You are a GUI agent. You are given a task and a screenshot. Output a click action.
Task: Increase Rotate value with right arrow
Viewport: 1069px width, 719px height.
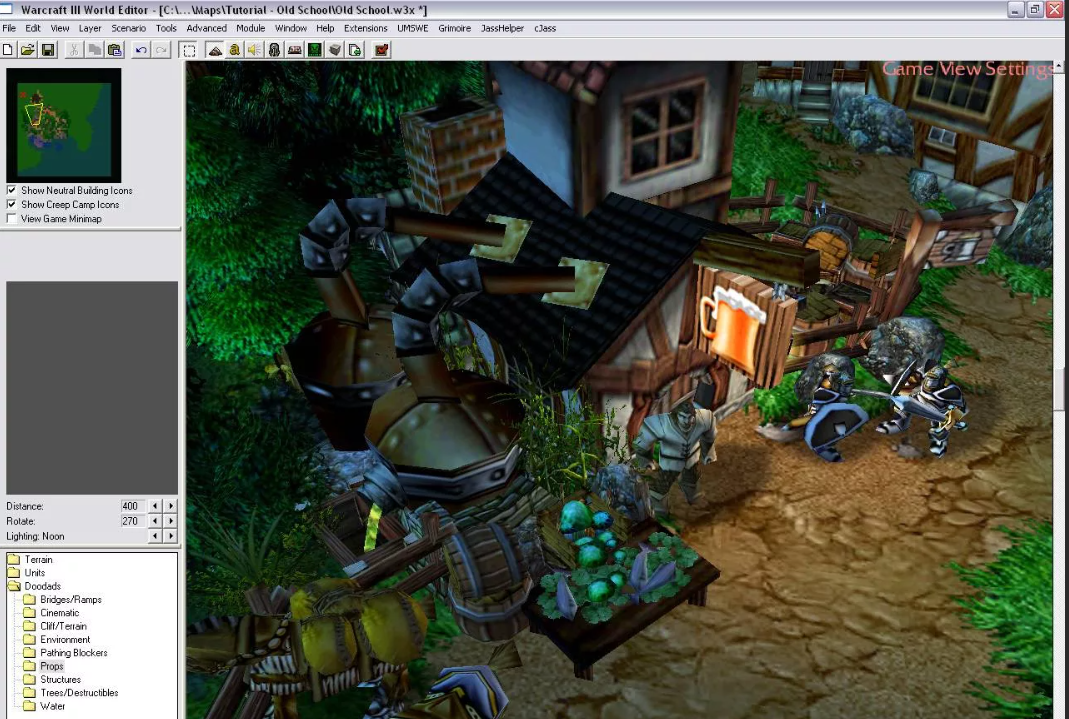pos(170,521)
